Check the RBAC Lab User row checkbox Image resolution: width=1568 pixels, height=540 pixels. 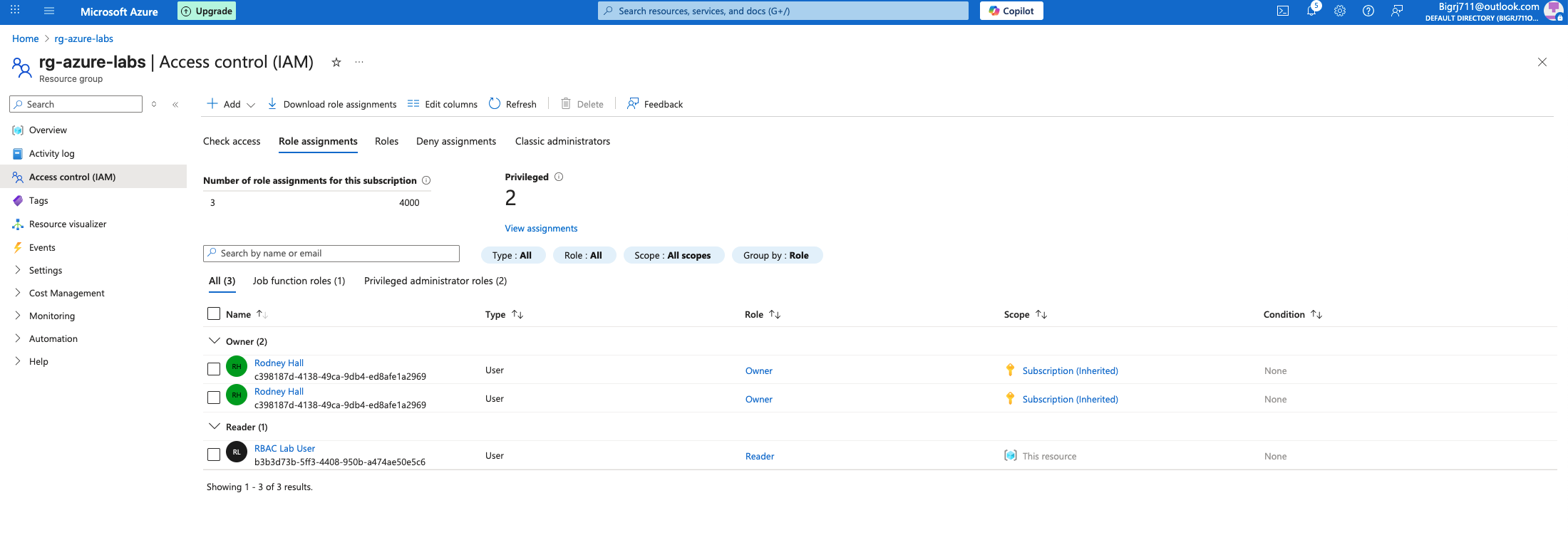pos(214,455)
